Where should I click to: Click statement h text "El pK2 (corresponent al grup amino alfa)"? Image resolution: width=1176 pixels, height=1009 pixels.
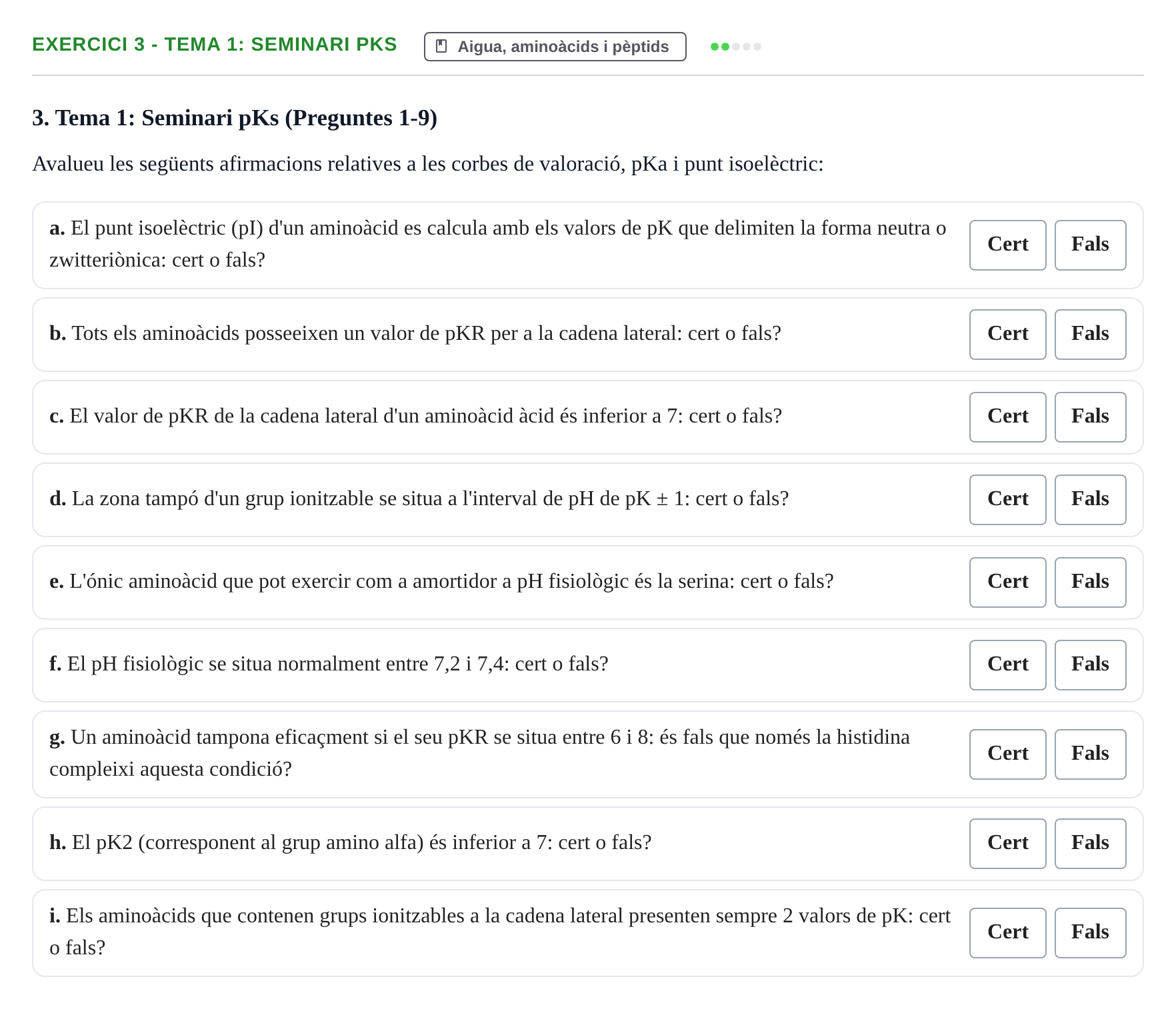[x=351, y=842]
